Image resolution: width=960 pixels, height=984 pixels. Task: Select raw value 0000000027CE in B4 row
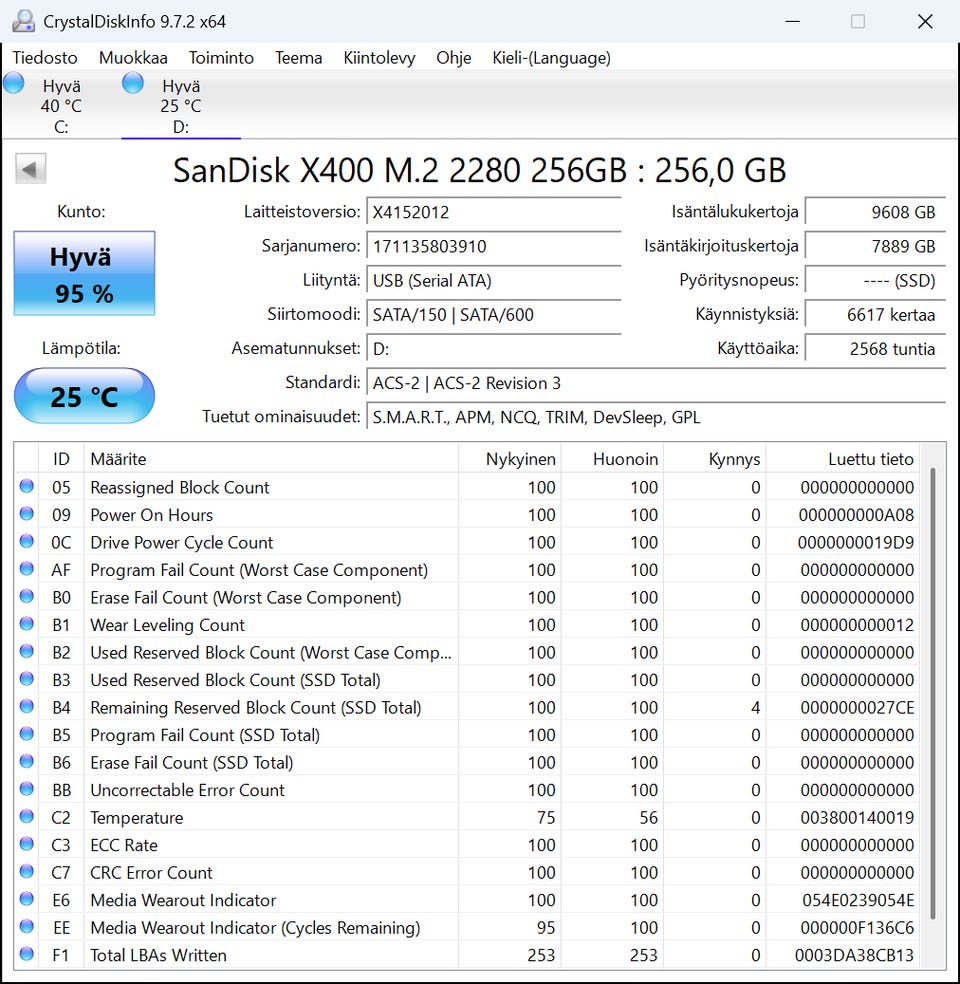(x=856, y=707)
